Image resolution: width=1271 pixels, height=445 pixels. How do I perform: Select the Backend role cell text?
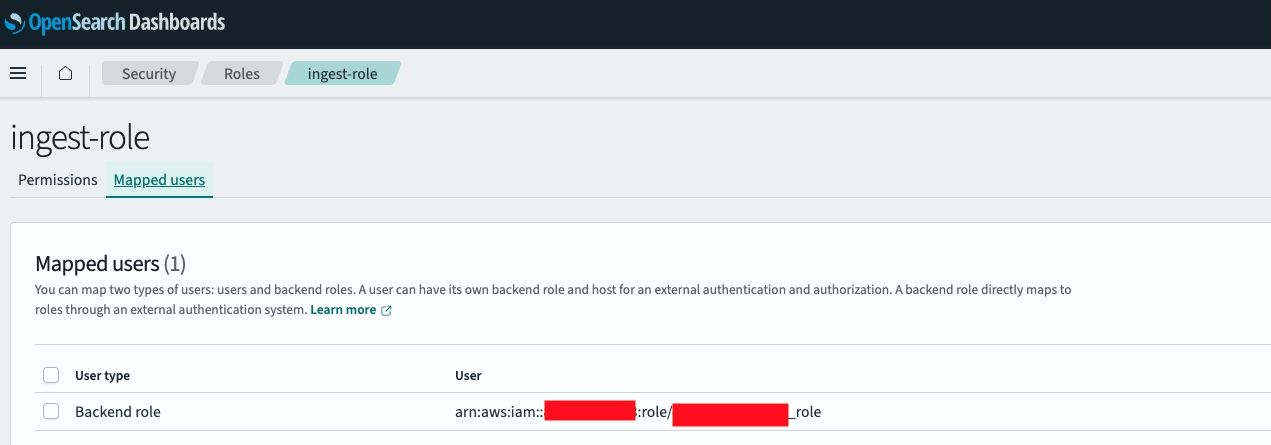click(x=118, y=411)
